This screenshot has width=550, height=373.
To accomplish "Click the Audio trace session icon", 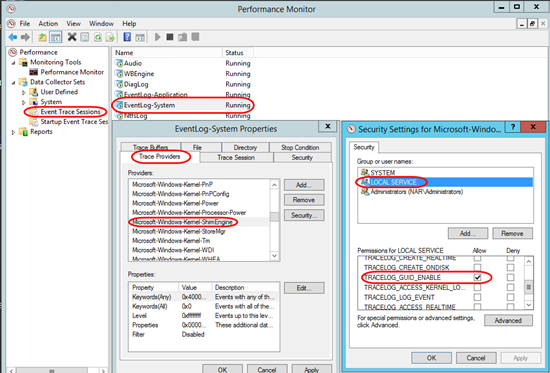I will [x=119, y=64].
